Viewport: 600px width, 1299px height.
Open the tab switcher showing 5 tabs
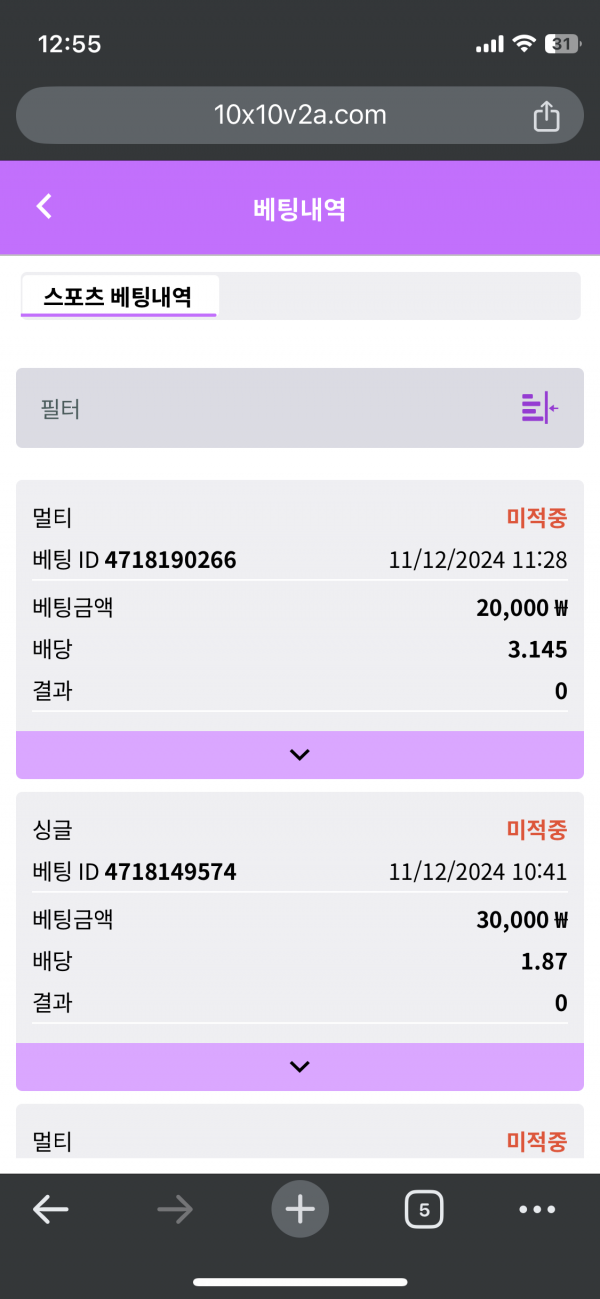(424, 1210)
